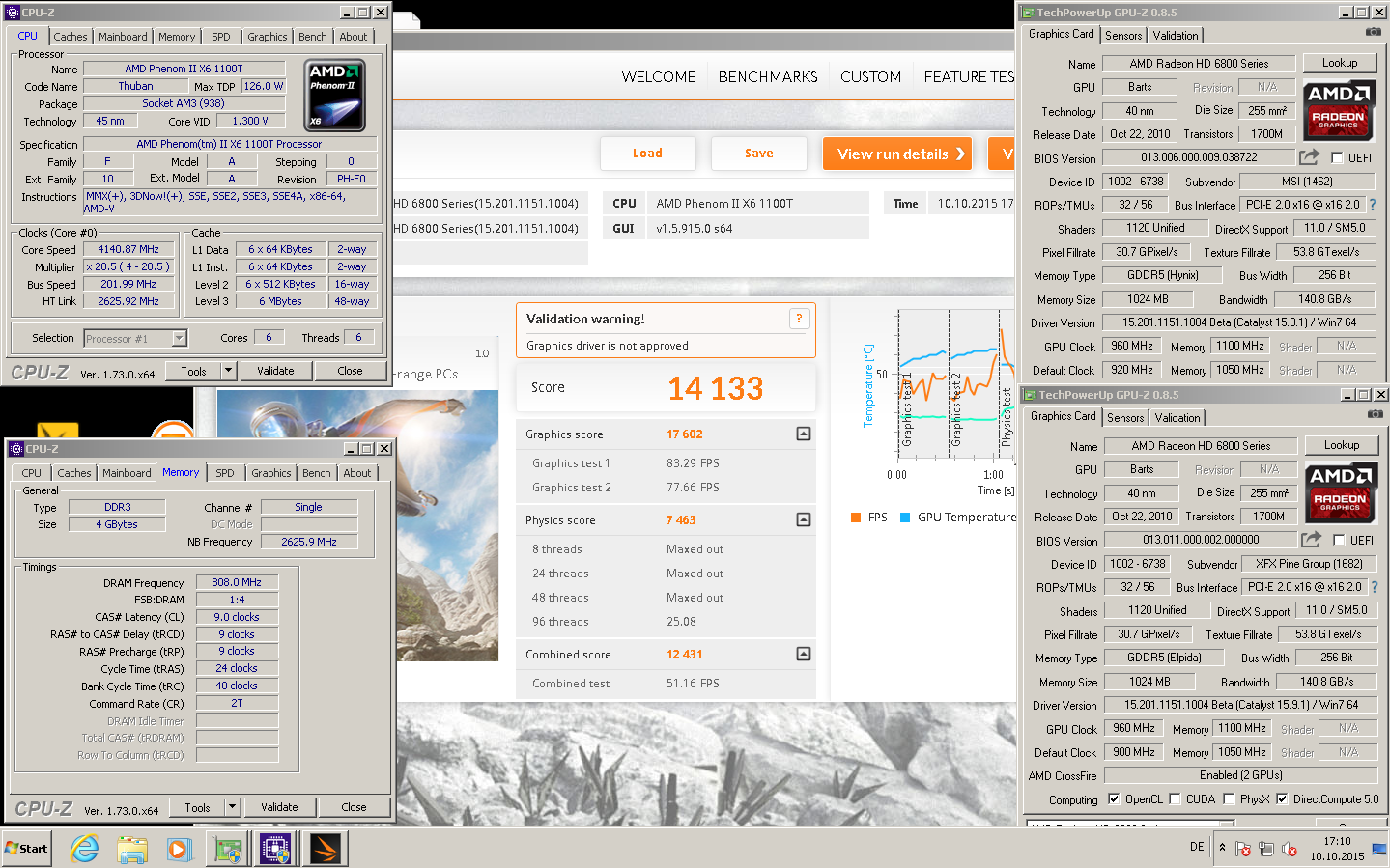Collapse the Graphics score section
Screen dimensions: 1390x868
pyautogui.click(x=804, y=434)
